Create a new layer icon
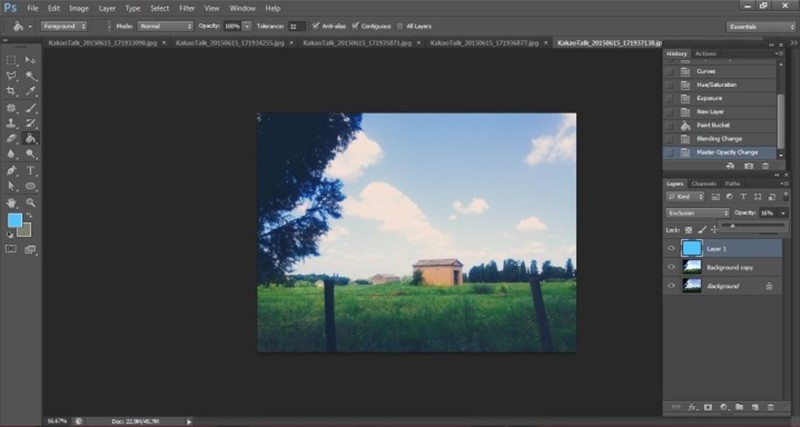800x427 pixels. [x=756, y=407]
